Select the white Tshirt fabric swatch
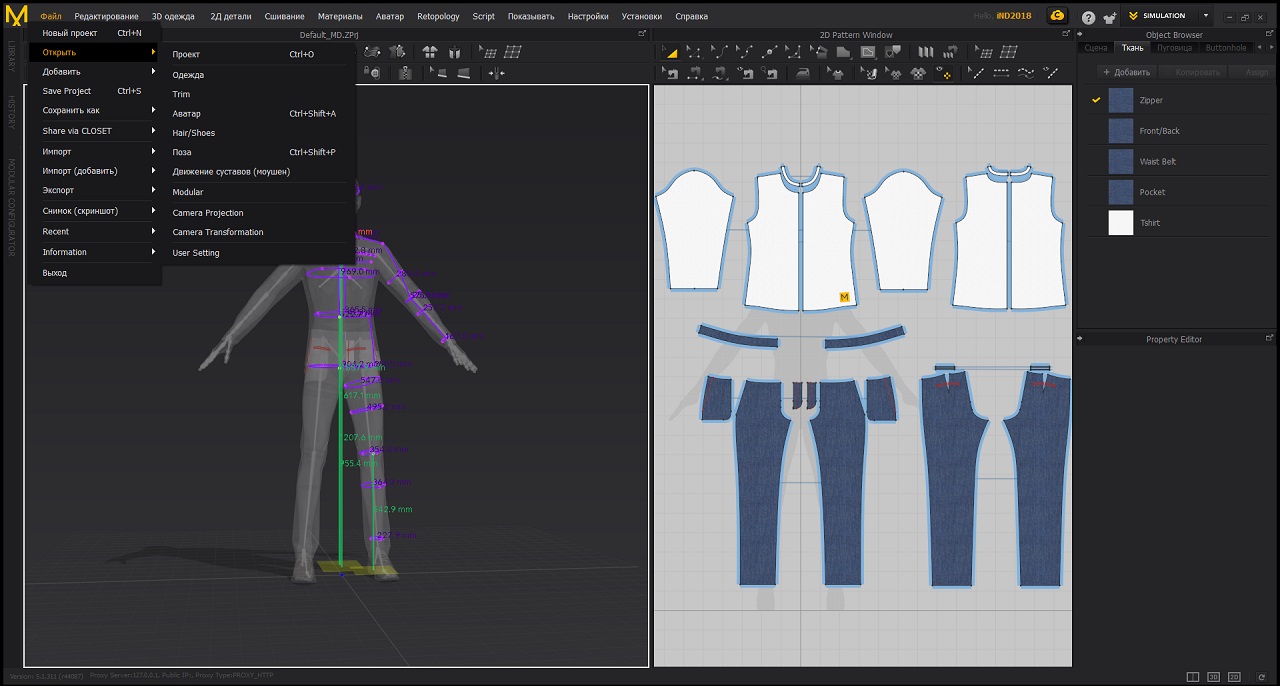The image size is (1280, 686). pos(1121,223)
